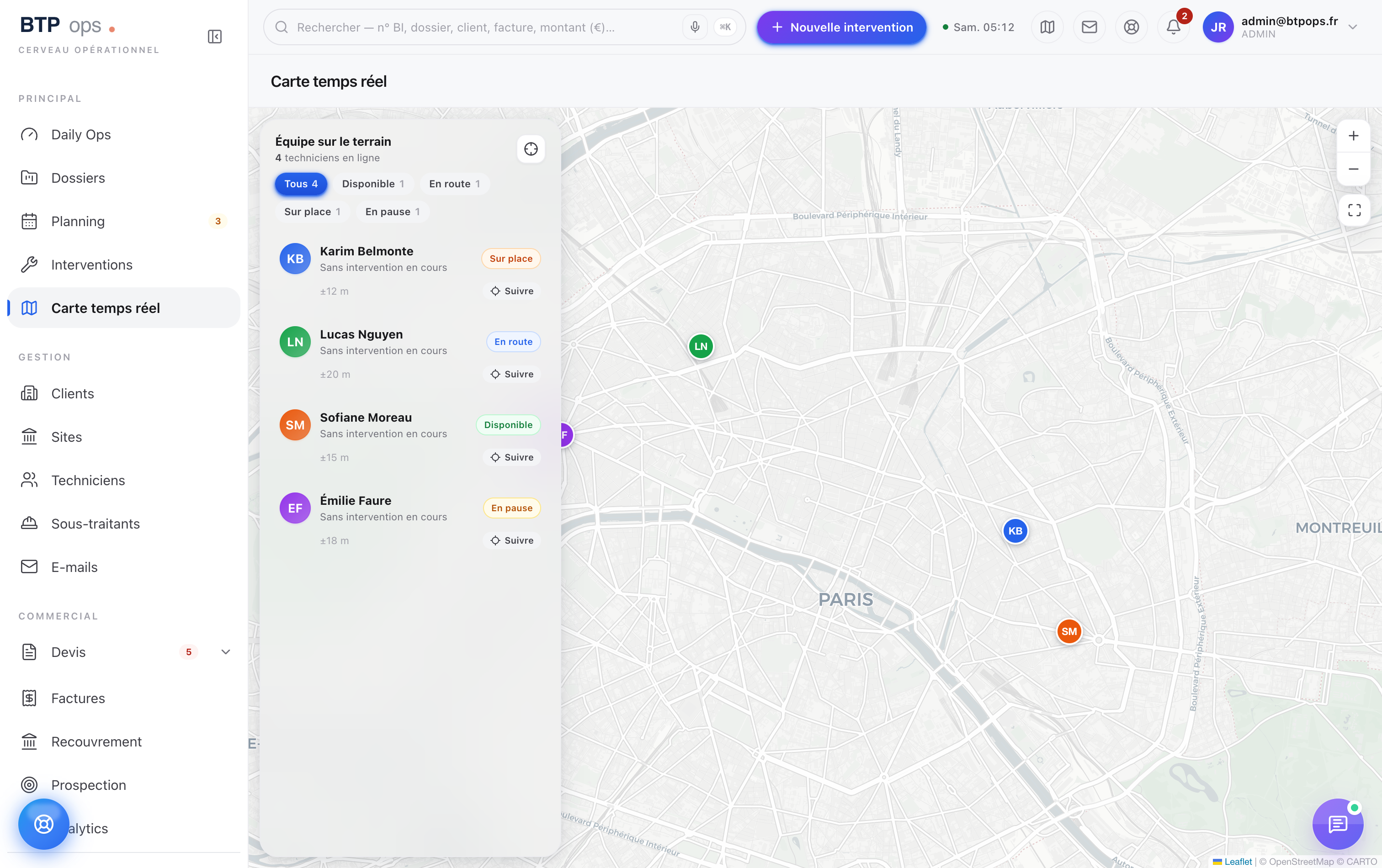
Task: Follow Émilie Faure with Suivre
Action: pos(512,541)
